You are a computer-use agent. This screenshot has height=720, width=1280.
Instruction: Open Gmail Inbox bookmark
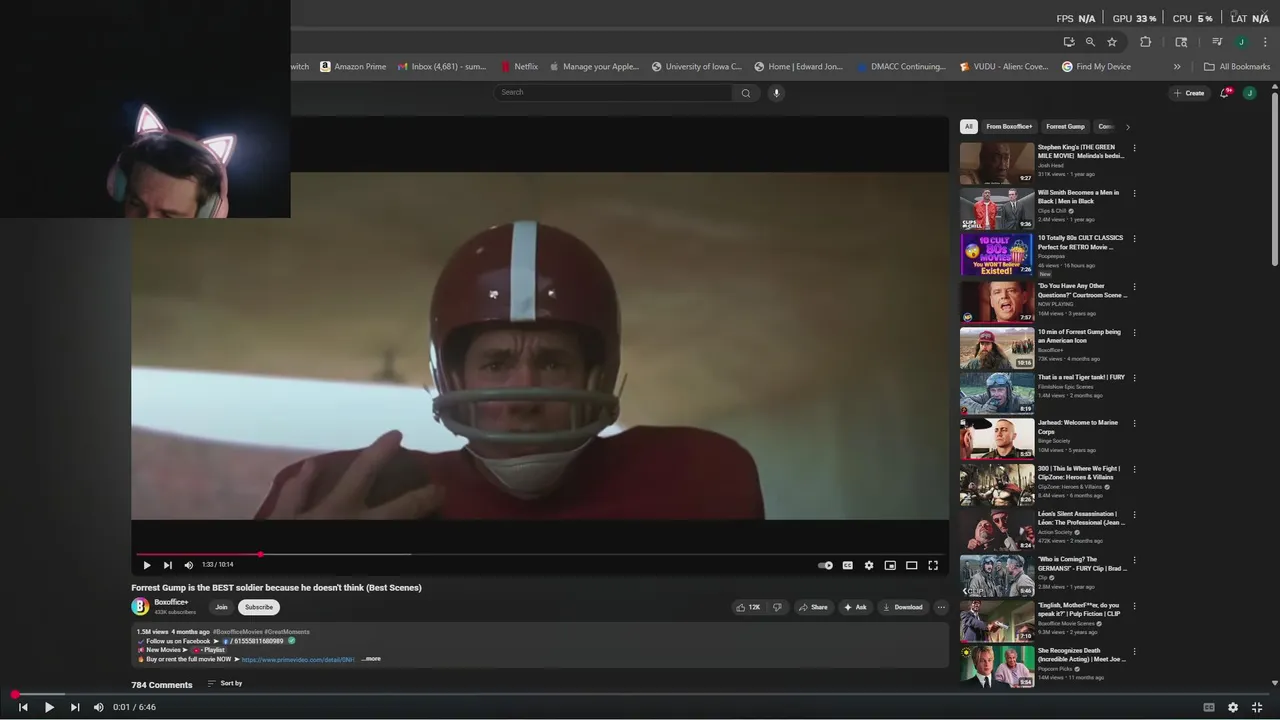click(x=441, y=67)
